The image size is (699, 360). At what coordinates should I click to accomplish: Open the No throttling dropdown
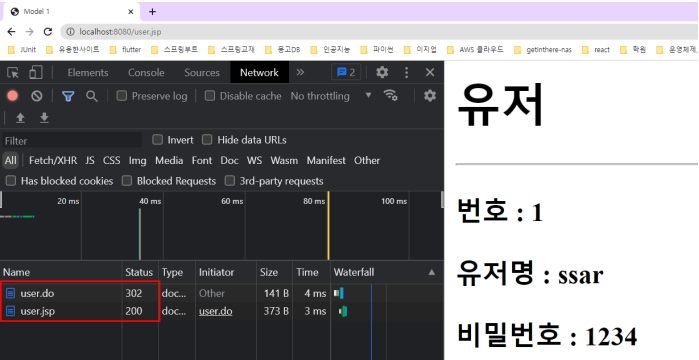pyautogui.click(x=331, y=96)
